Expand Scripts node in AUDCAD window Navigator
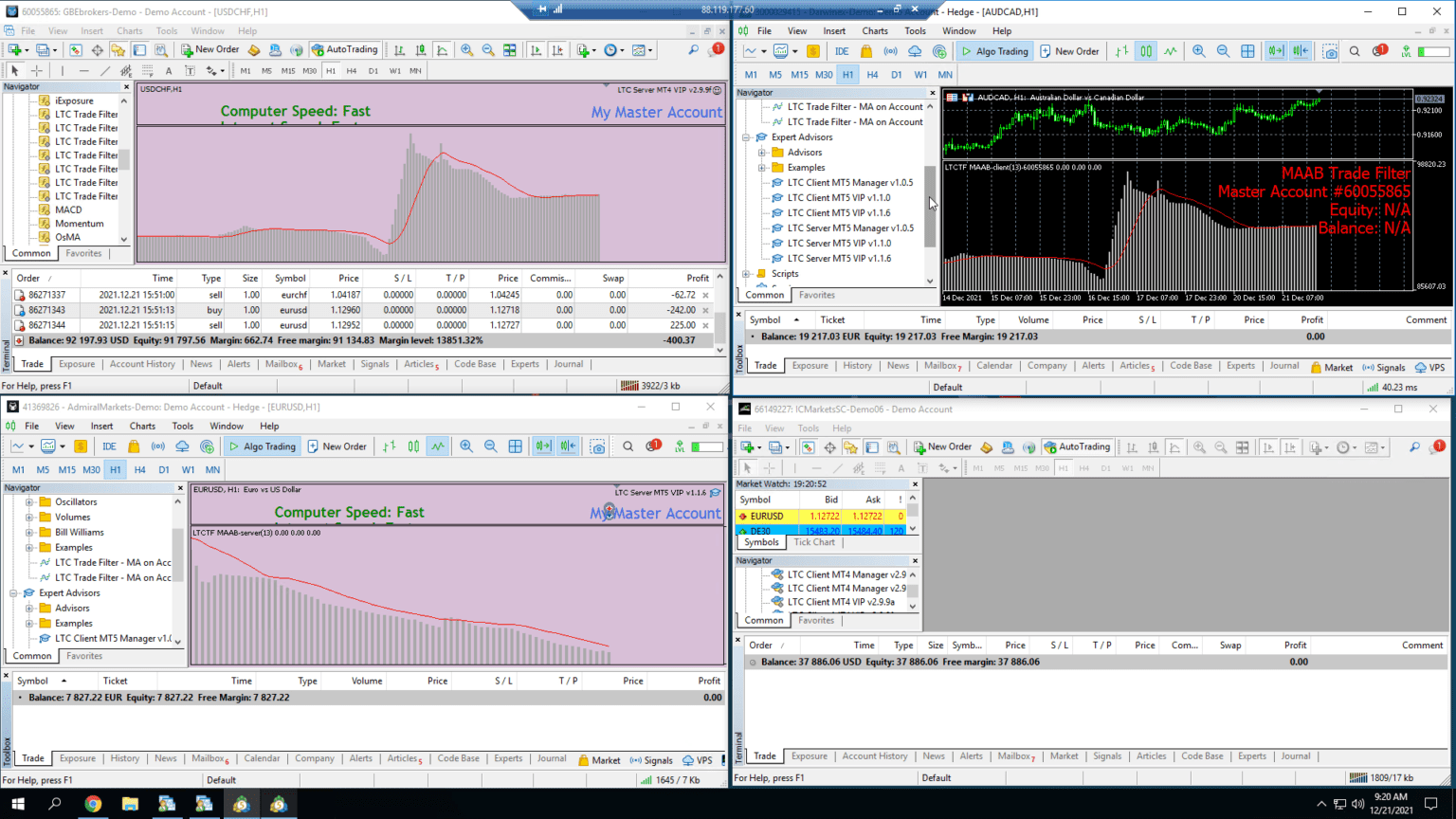Viewport: 1456px width, 819px height. pyautogui.click(x=746, y=274)
